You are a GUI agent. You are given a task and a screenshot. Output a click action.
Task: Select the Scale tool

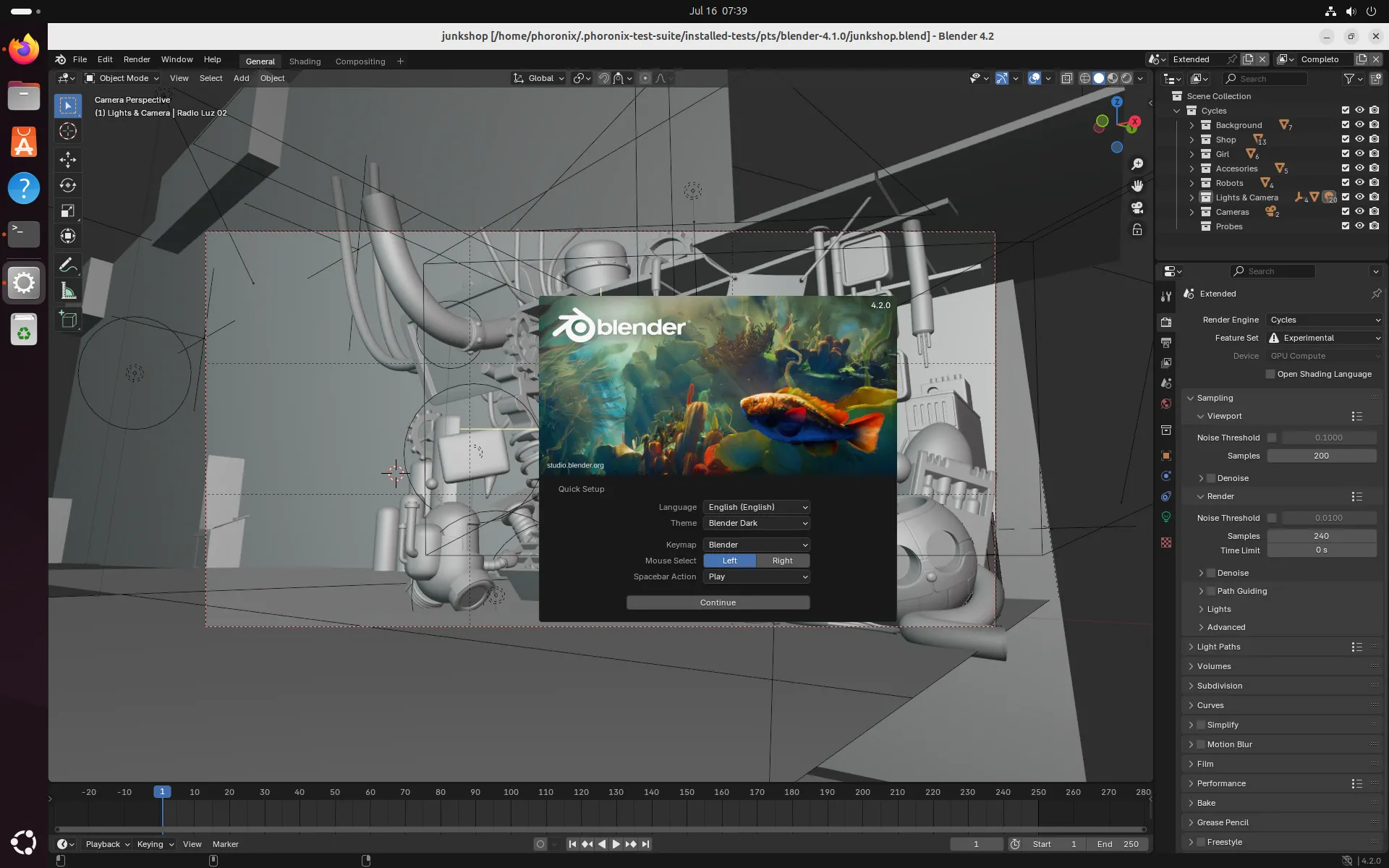click(x=68, y=210)
